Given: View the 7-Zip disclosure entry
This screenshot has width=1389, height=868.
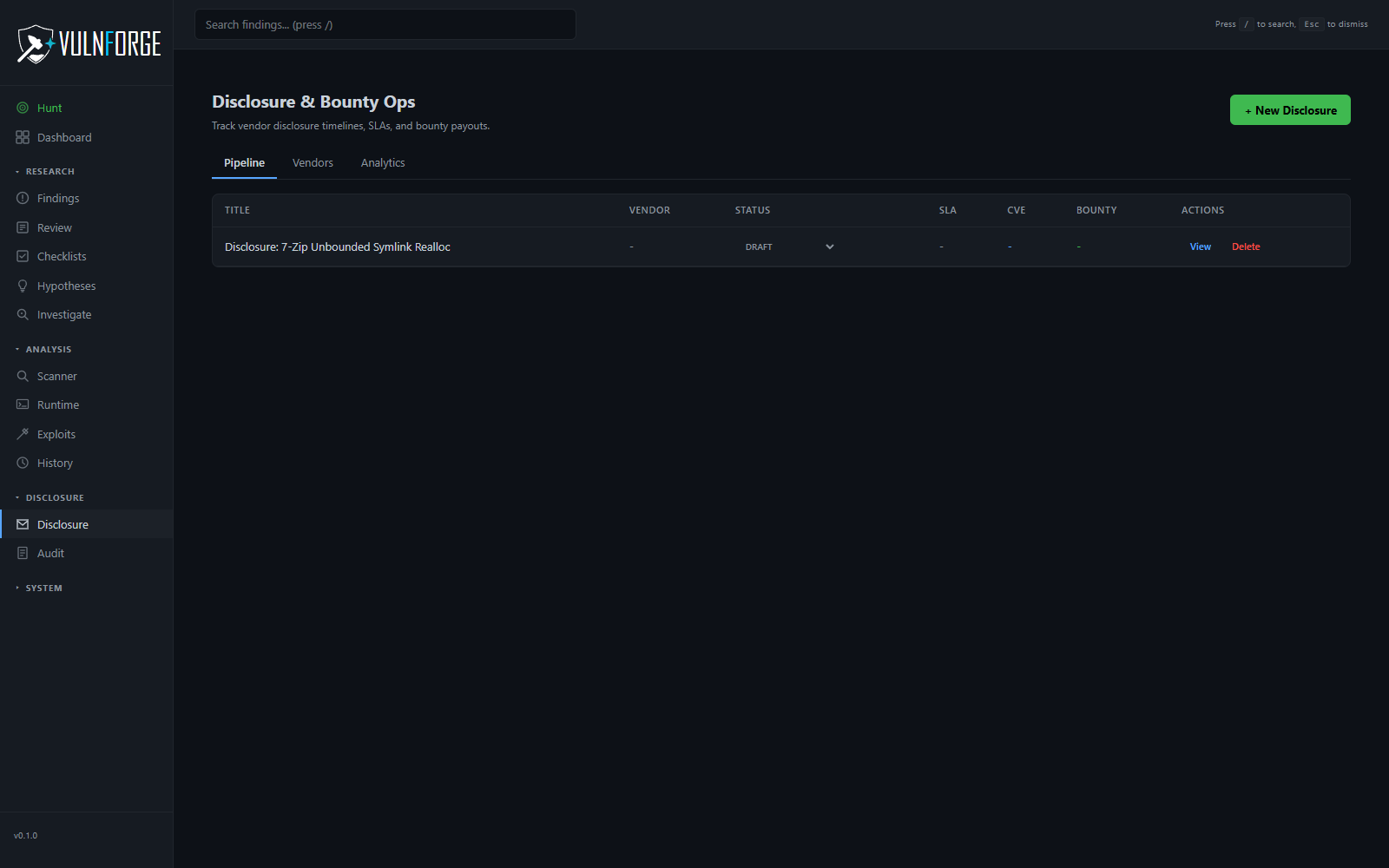Looking at the screenshot, I should pos(1200,247).
